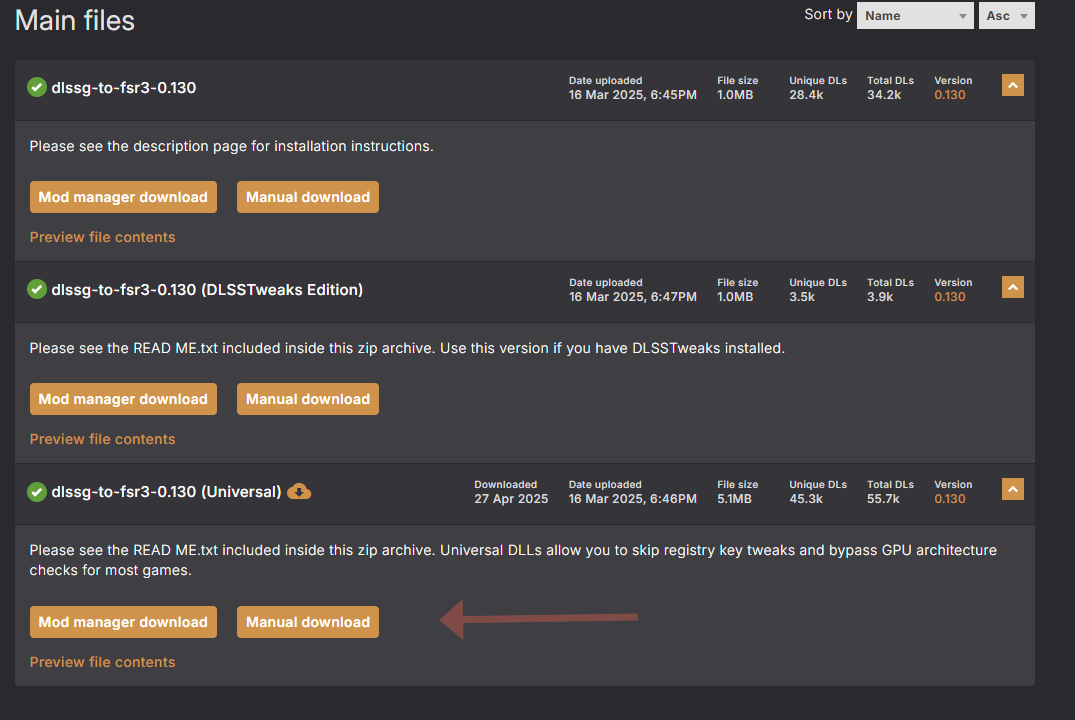Click Total DLs value 34.2k
This screenshot has width=1075, height=720.
point(884,95)
